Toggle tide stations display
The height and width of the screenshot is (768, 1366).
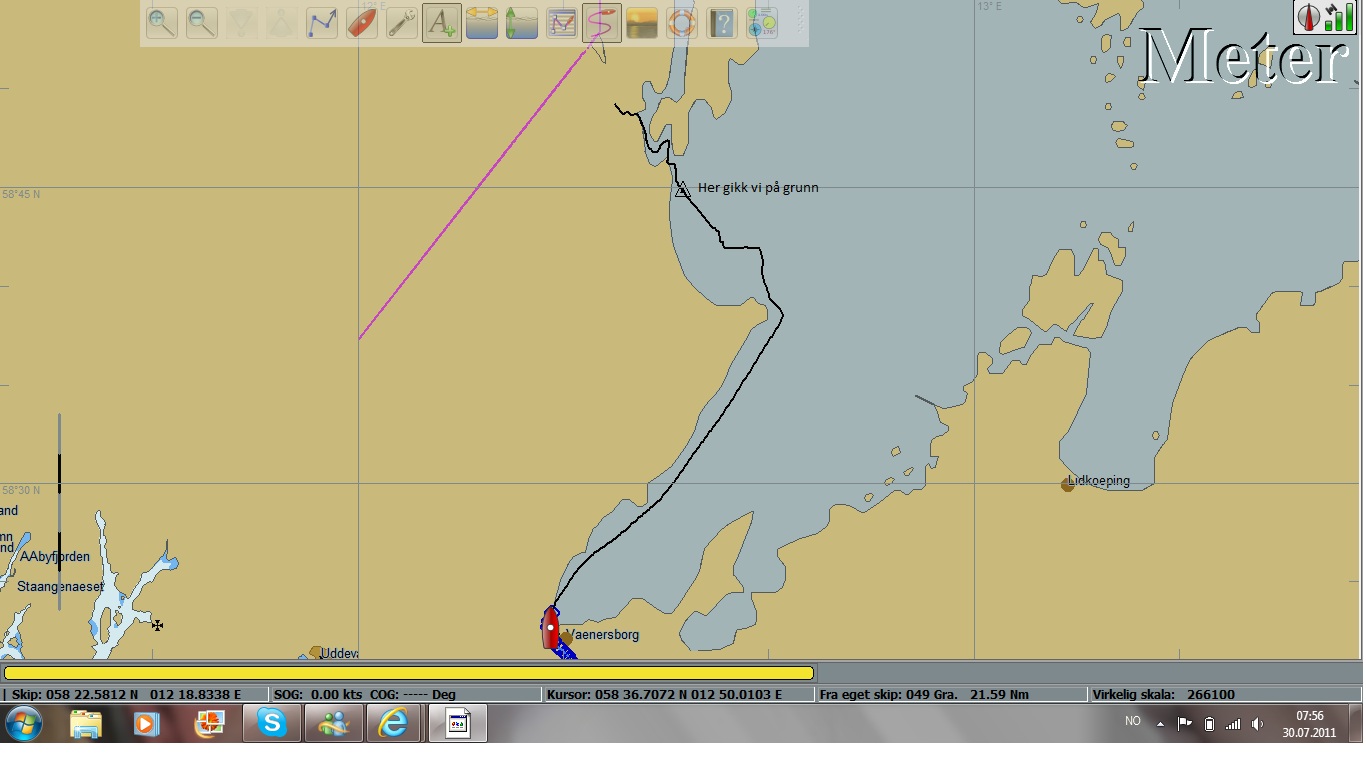[482, 23]
